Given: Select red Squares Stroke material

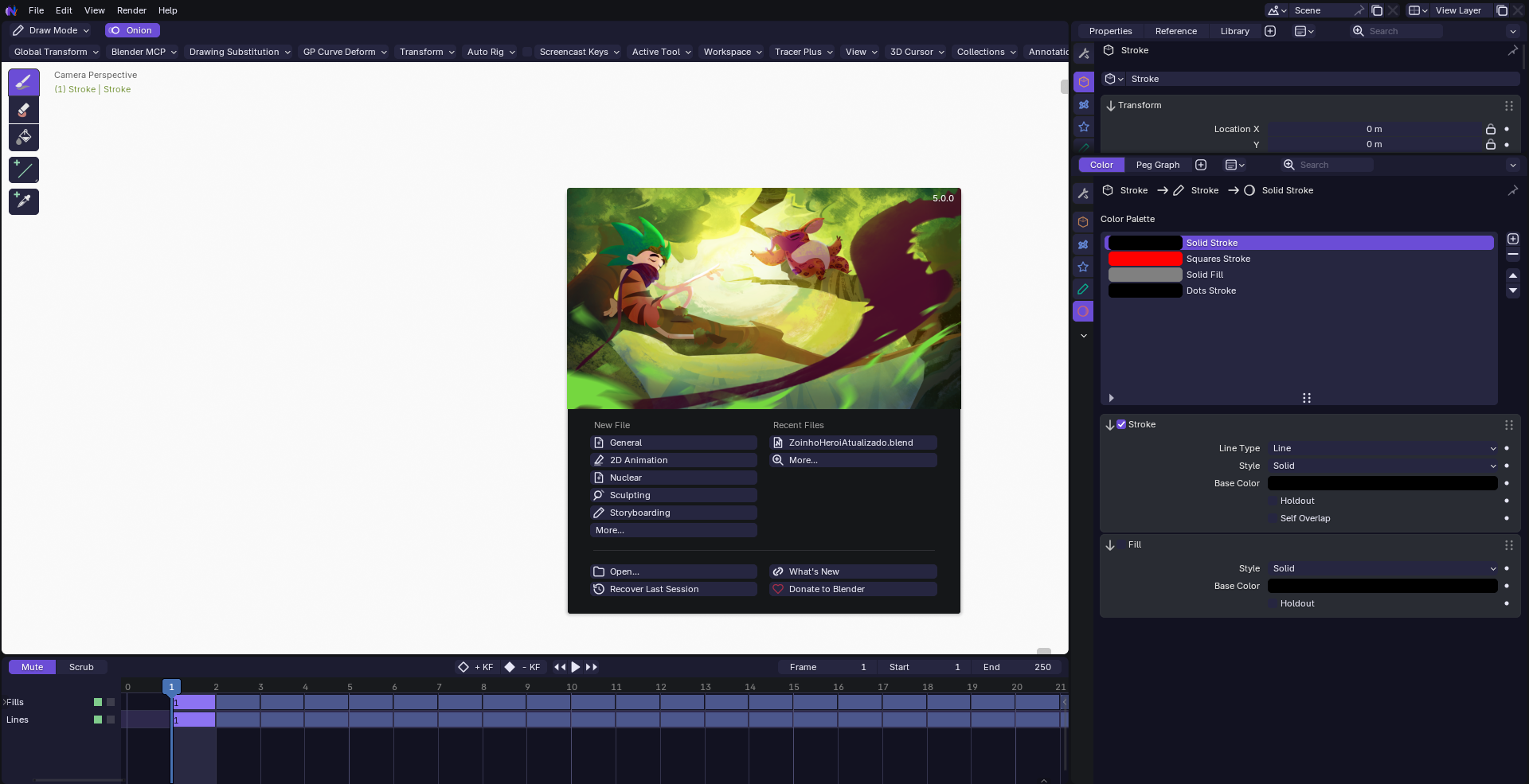Looking at the screenshot, I should [1300, 259].
